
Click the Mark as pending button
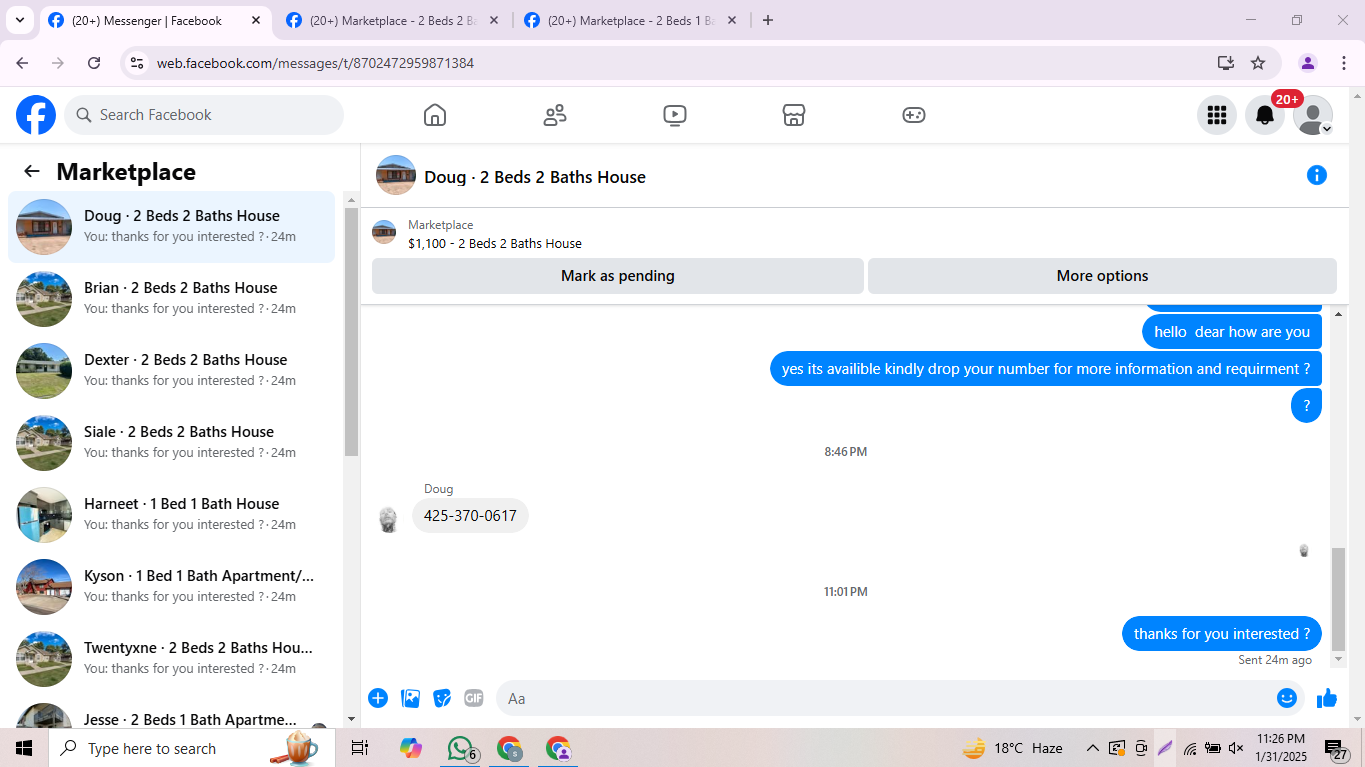click(618, 276)
